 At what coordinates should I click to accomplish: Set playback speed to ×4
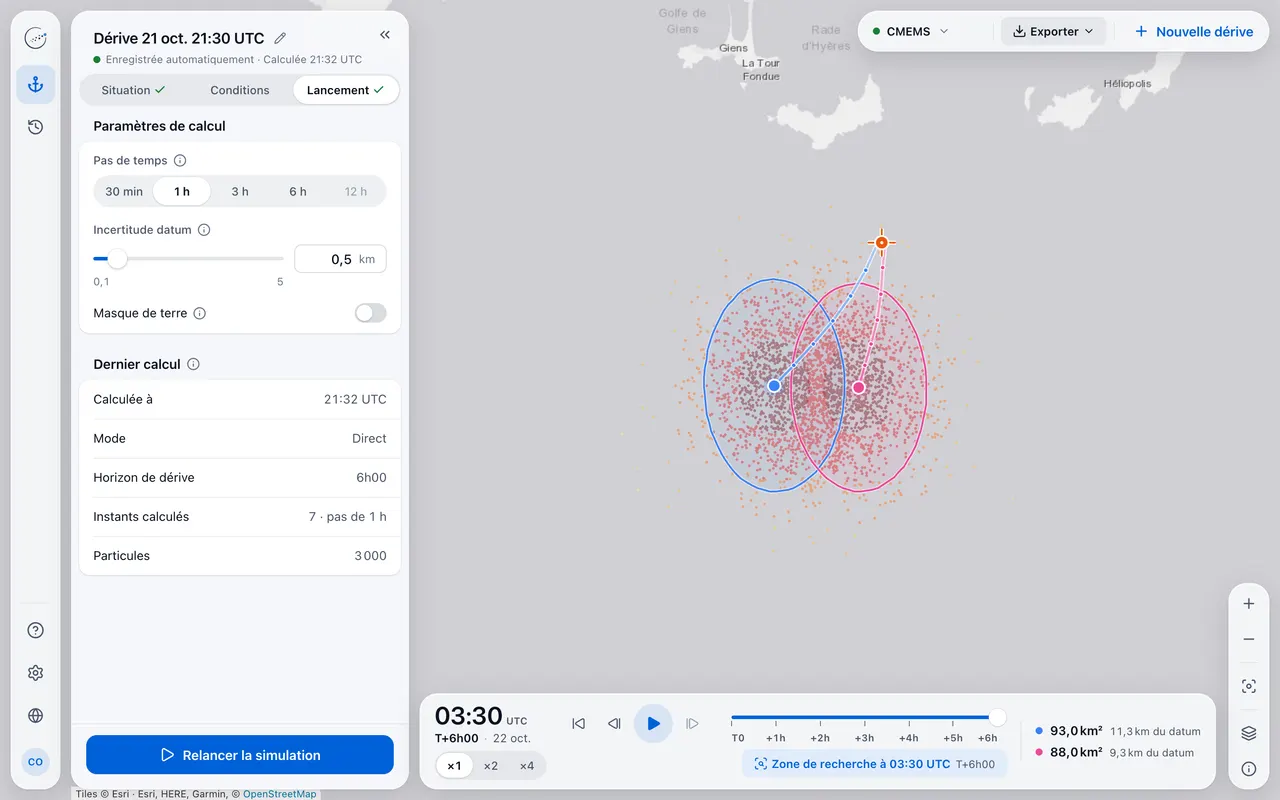click(x=527, y=766)
